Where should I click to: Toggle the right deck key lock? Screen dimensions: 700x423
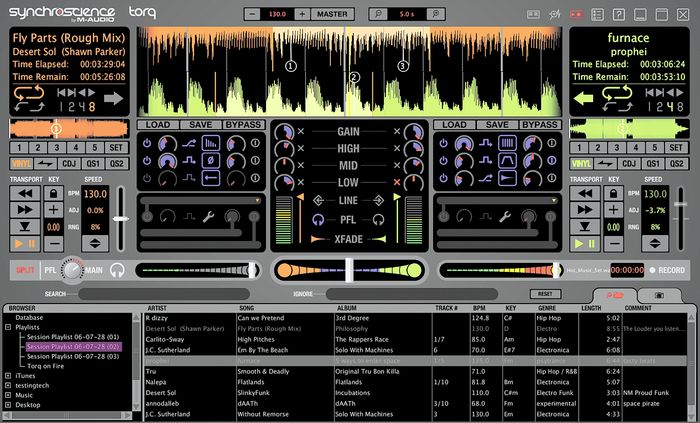613,193
